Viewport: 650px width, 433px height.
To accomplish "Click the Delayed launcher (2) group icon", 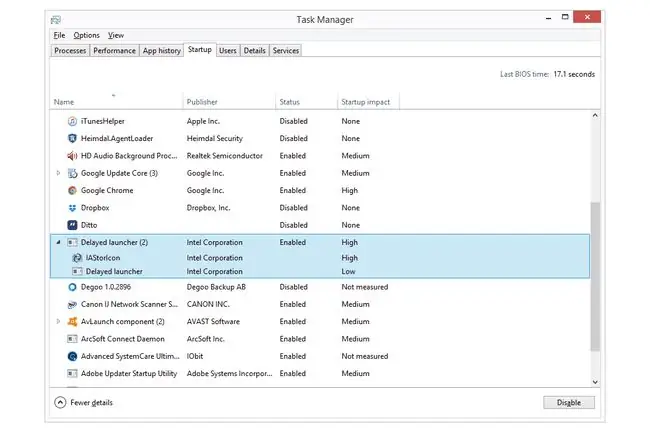I will (x=72, y=242).
